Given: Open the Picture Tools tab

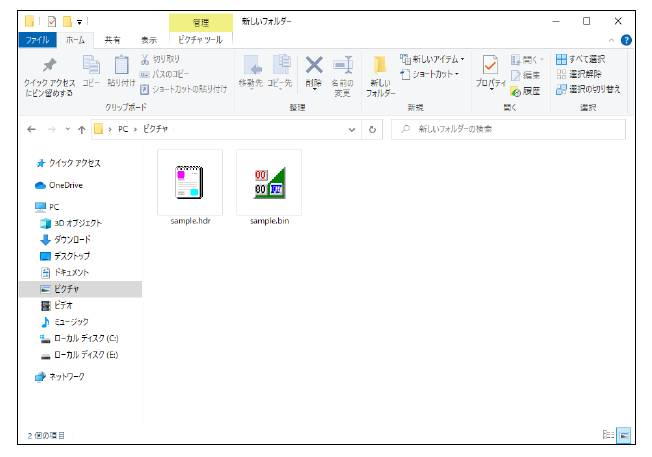Looking at the screenshot, I should pos(200,40).
